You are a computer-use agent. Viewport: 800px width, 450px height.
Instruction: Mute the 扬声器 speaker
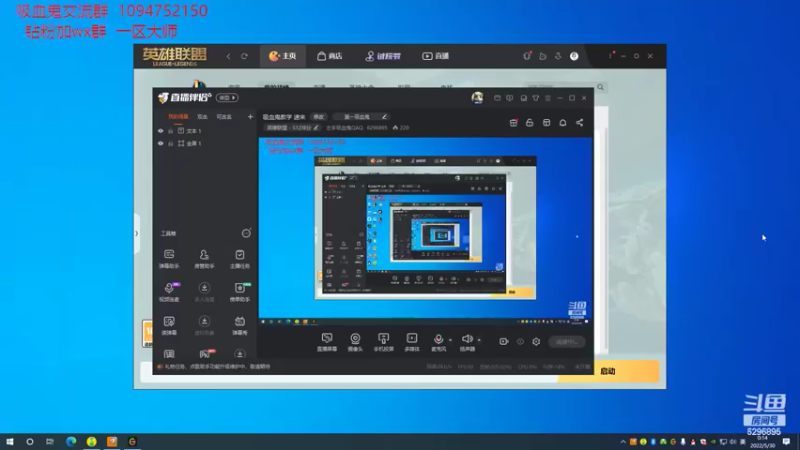pyautogui.click(x=467, y=342)
